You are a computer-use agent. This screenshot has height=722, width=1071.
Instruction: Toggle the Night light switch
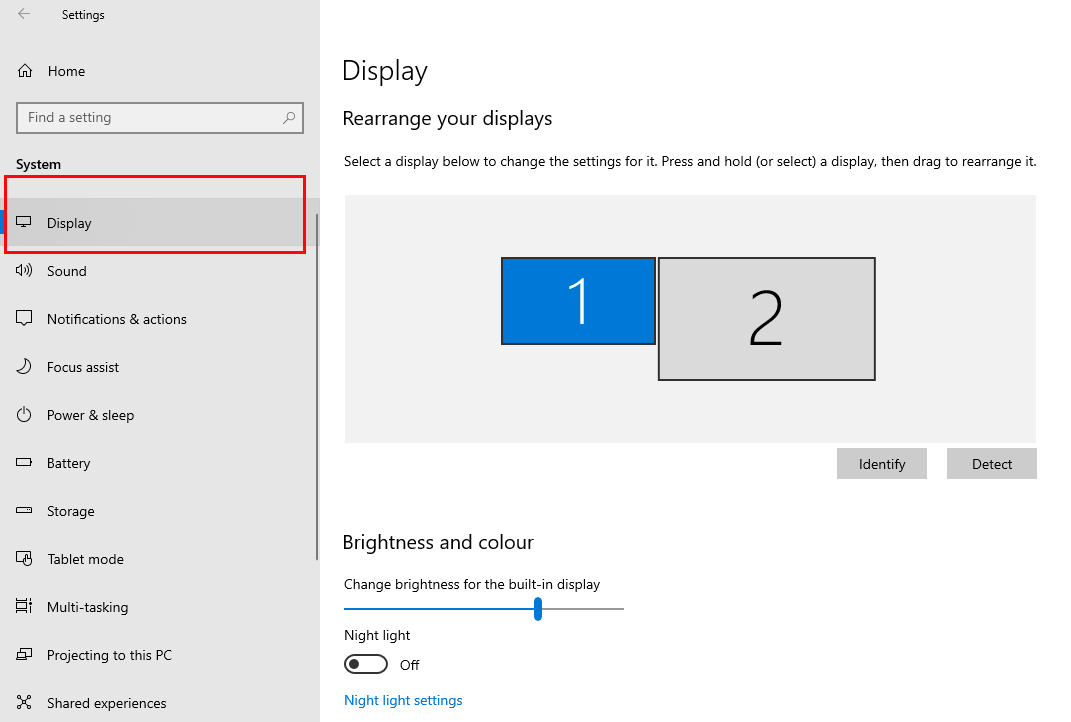pyautogui.click(x=365, y=664)
